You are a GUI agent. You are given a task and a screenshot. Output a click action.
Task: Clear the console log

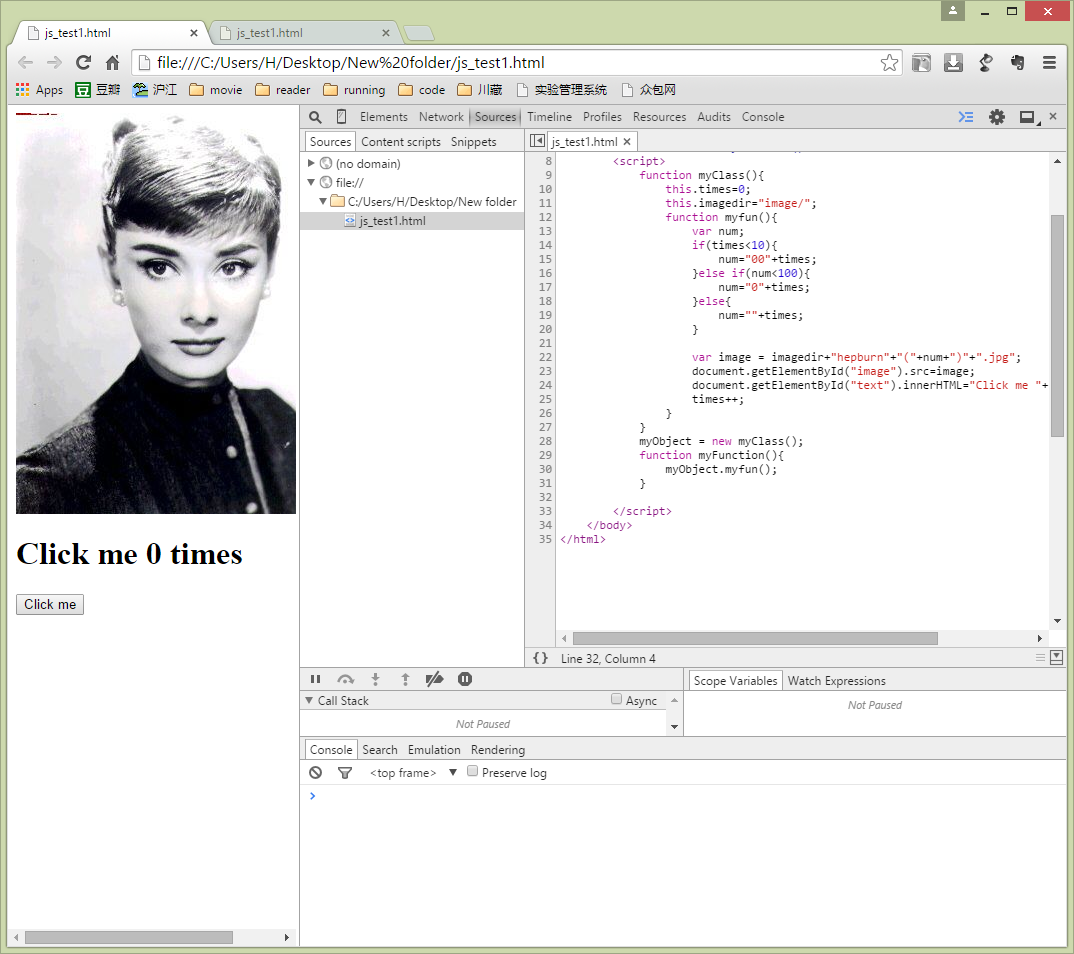pyautogui.click(x=315, y=773)
